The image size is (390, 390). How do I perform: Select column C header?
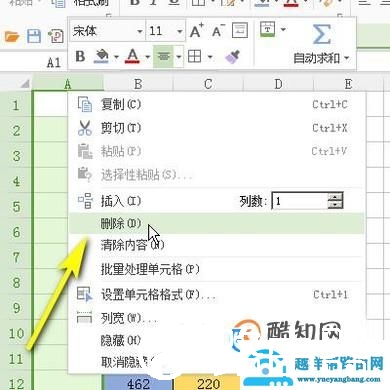(208, 84)
